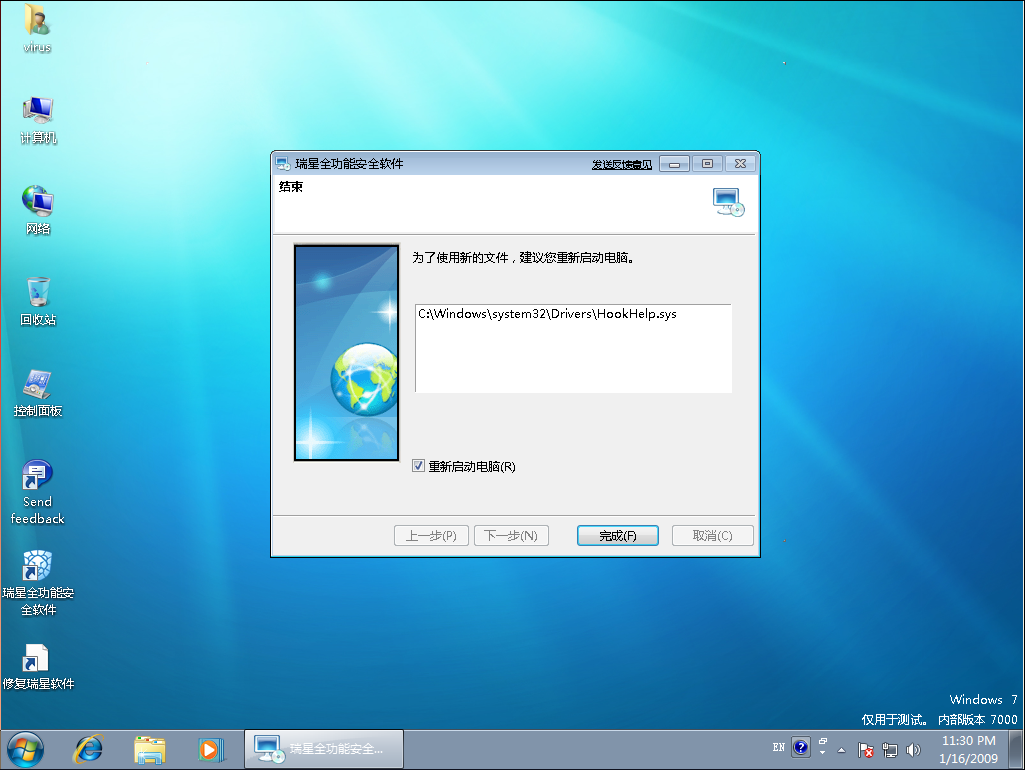1025x770 pixels.
Task: Open the volume speaker tray icon
Action: click(x=913, y=750)
